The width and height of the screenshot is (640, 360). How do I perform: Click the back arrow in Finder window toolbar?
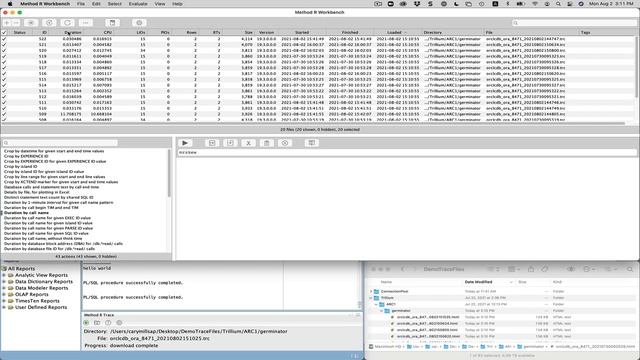pyautogui.click(x=403, y=269)
